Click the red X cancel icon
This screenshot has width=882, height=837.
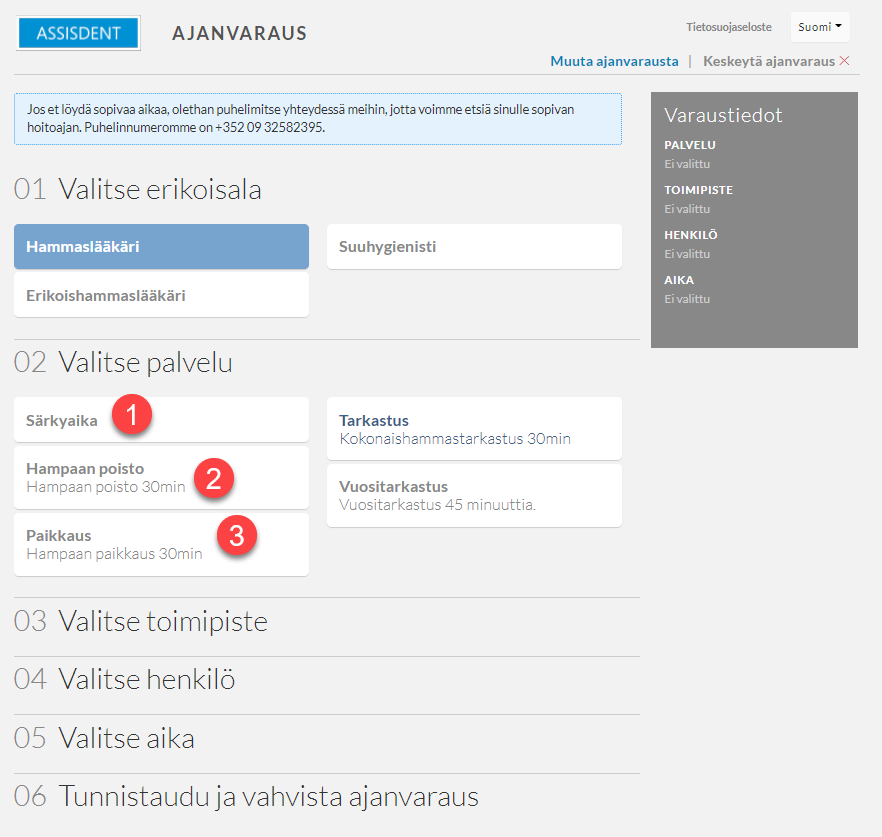844,61
